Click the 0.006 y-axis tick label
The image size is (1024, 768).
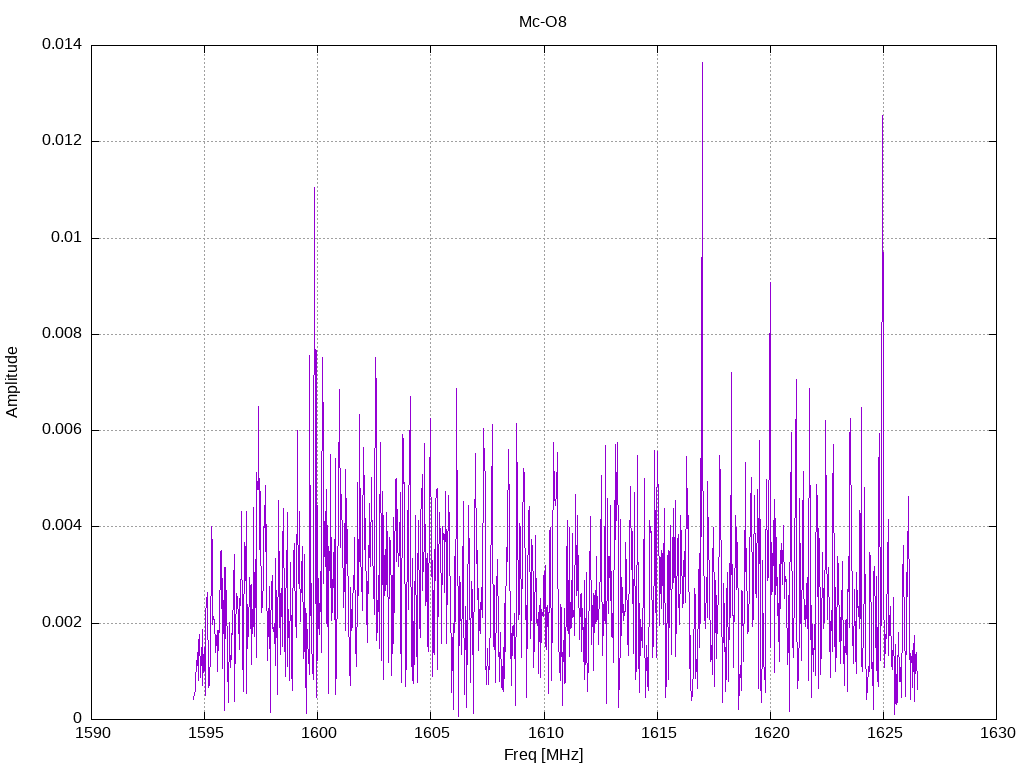coord(62,430)
